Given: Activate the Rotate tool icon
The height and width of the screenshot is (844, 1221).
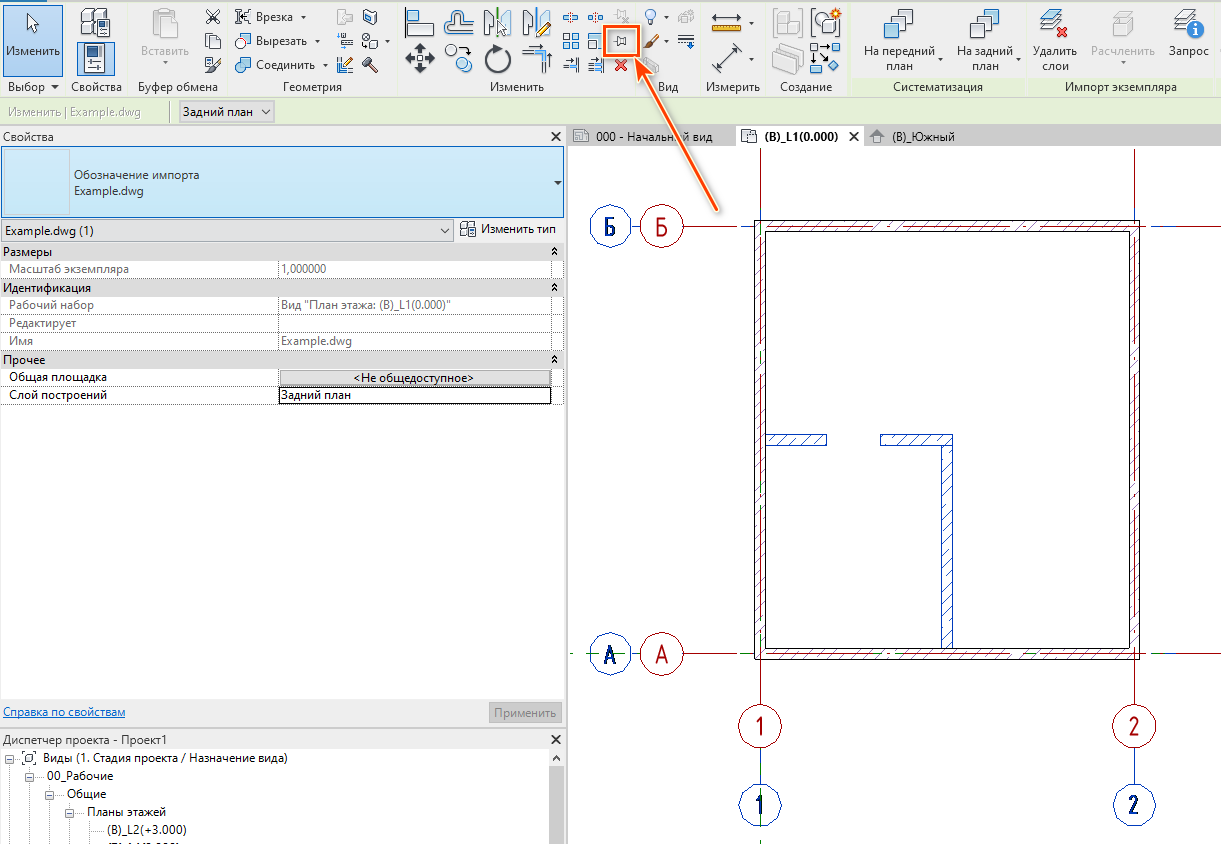Looking at the screenshot, I should 498,60.
